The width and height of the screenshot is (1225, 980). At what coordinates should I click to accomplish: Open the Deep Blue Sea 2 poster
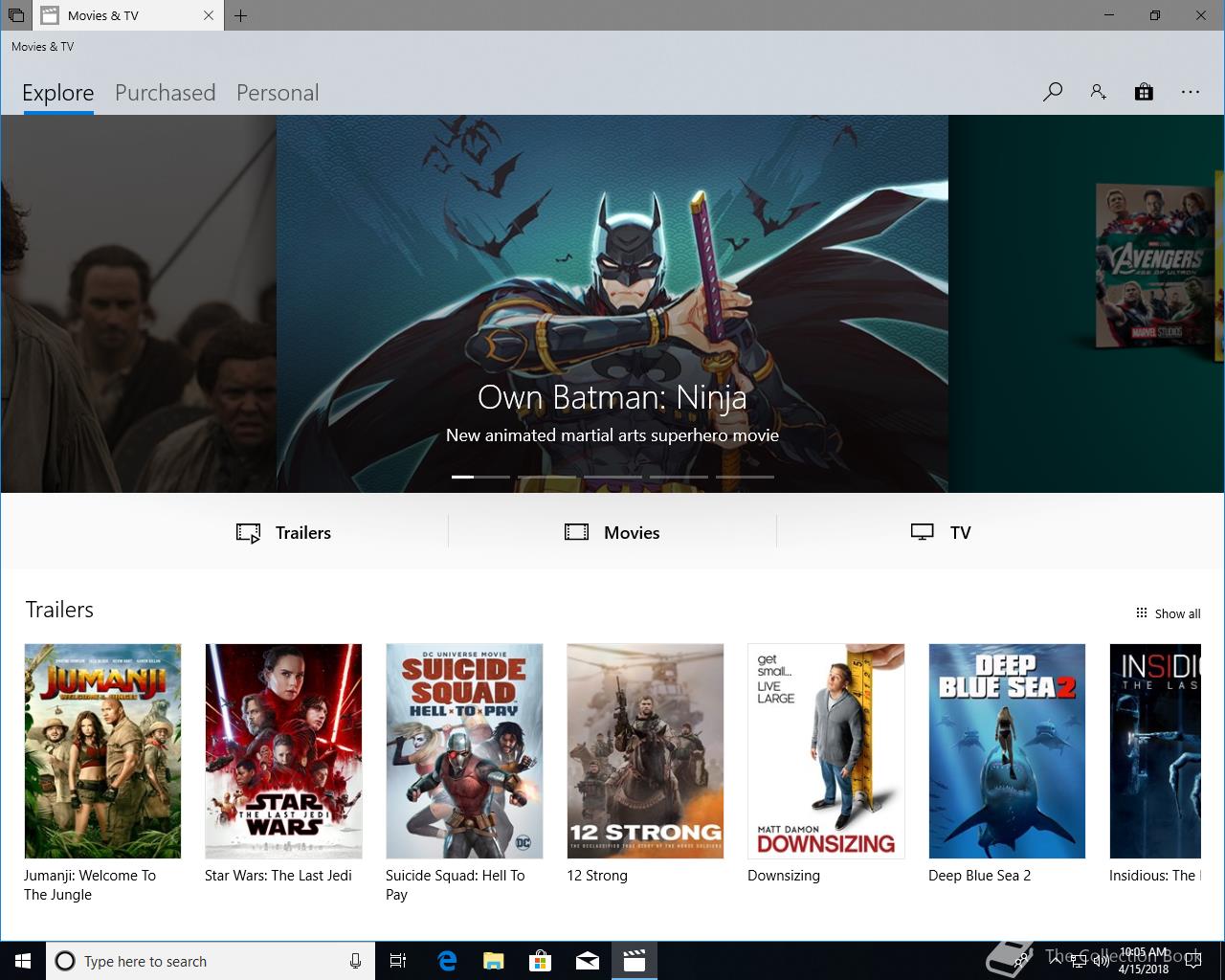pyautogui.click(x=1007, y=751)
